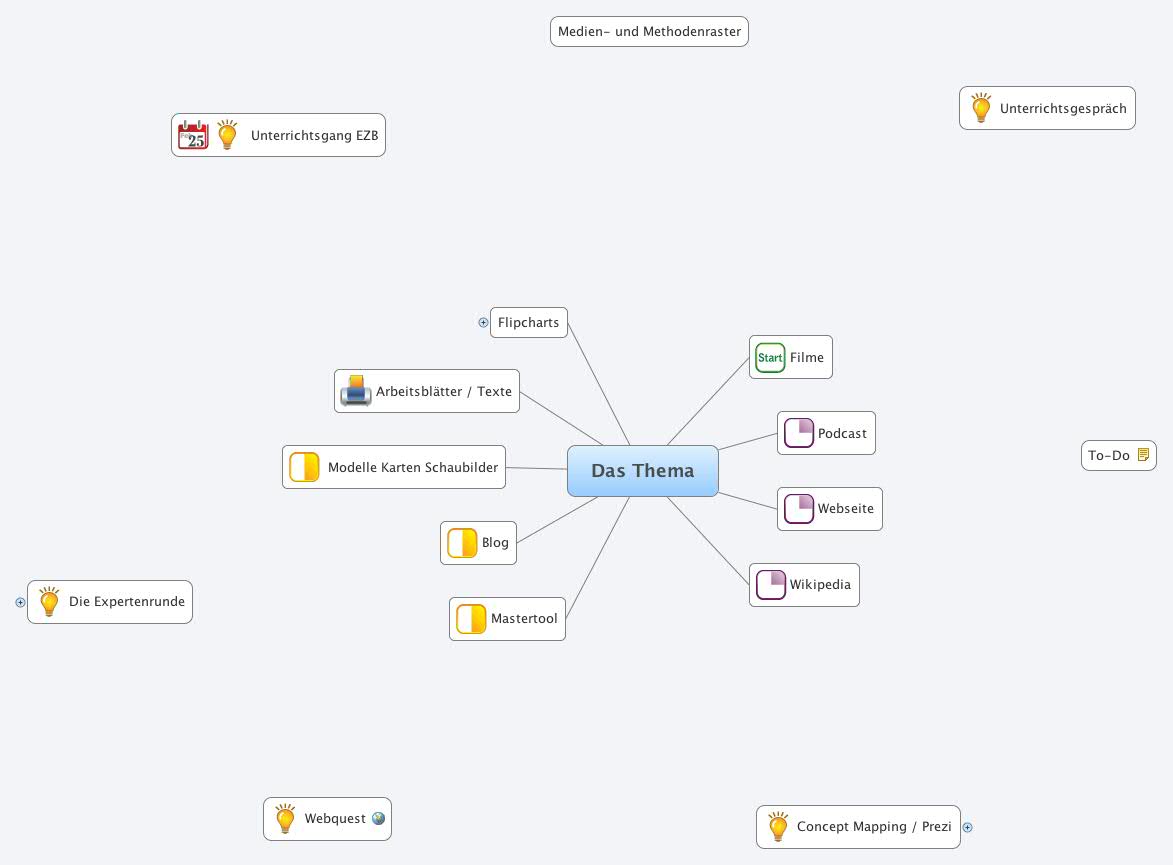Click the yellow card icon on Mastertool
The height and width of the screenshot is (865, 1173).
click(x=471, y=618)
